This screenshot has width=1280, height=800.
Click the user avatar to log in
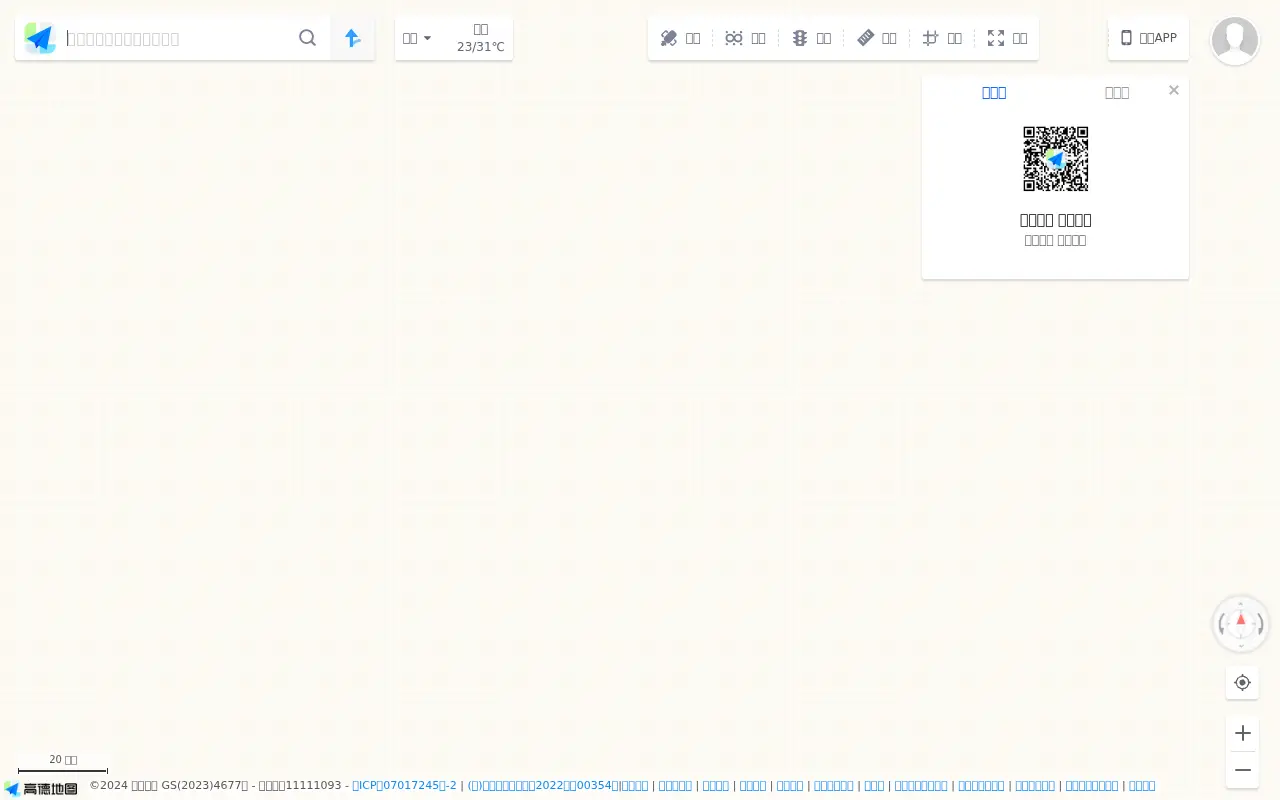coord(1235,41)
